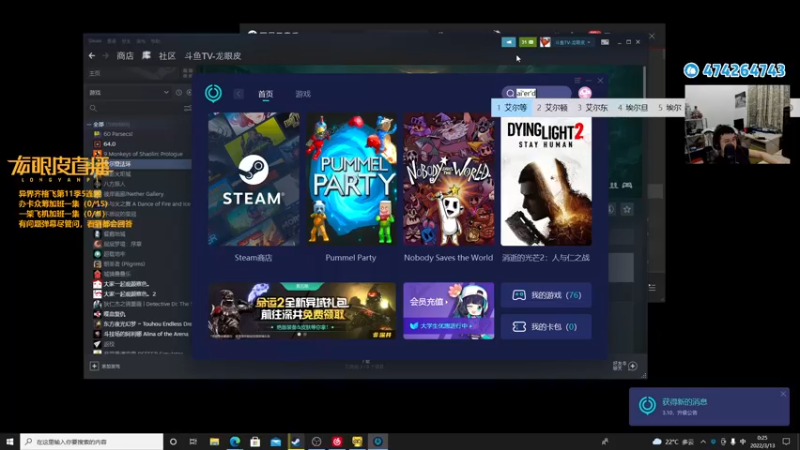
Task: Open the library filter sliders icon
Action: tap(187, 108)
